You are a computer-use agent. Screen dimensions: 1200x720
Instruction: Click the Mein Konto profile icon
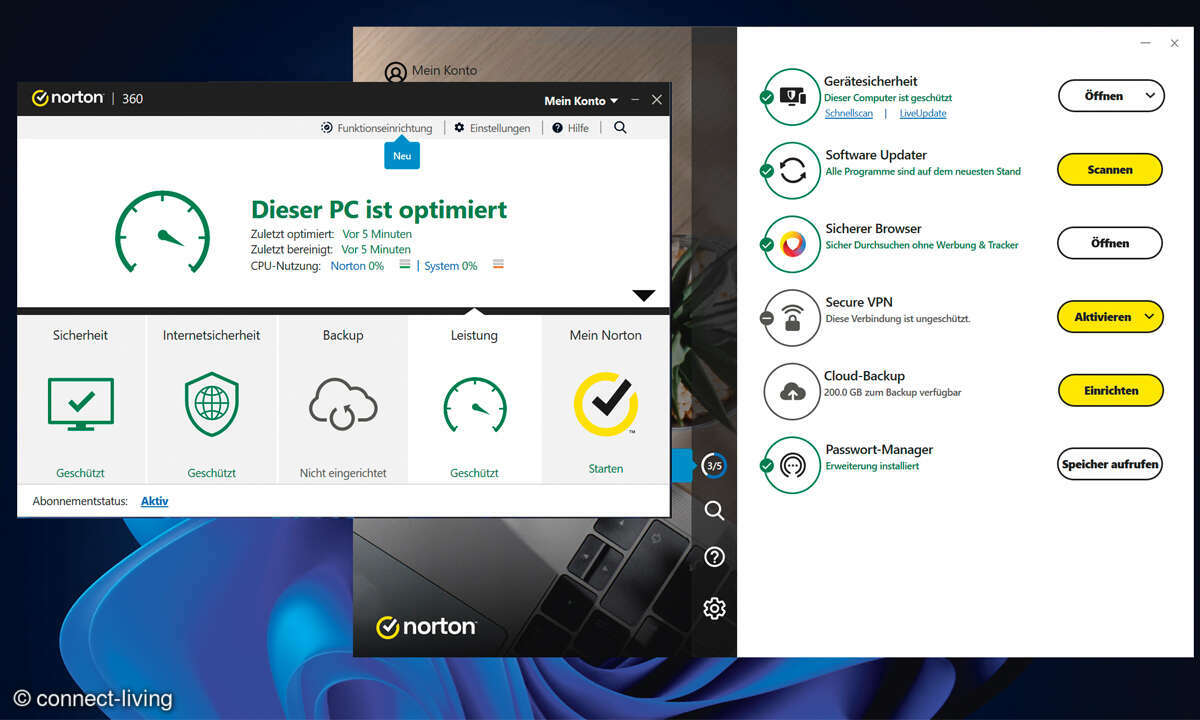pyautogui.click(x=396, y=72)
